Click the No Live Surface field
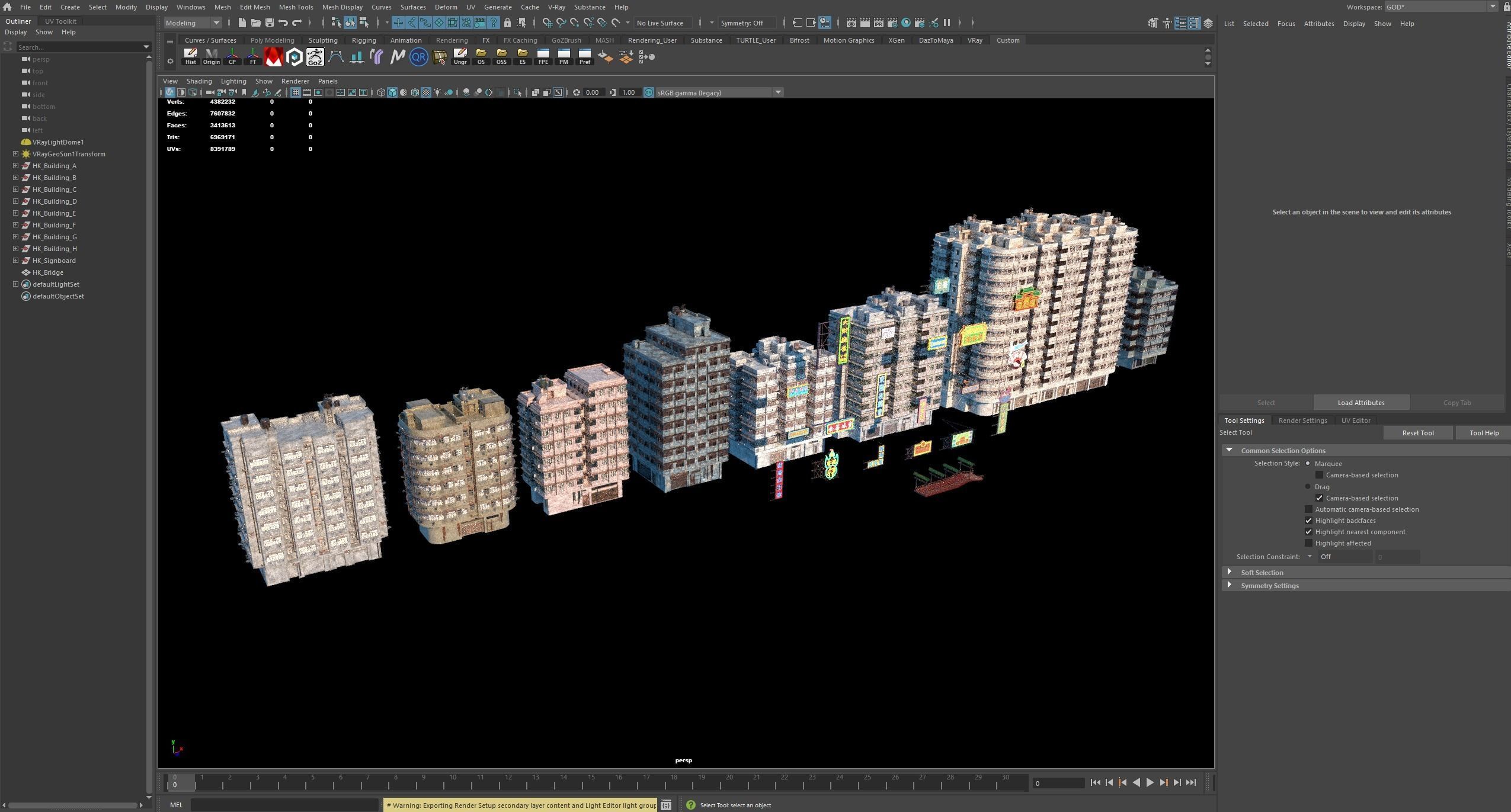 663,23
